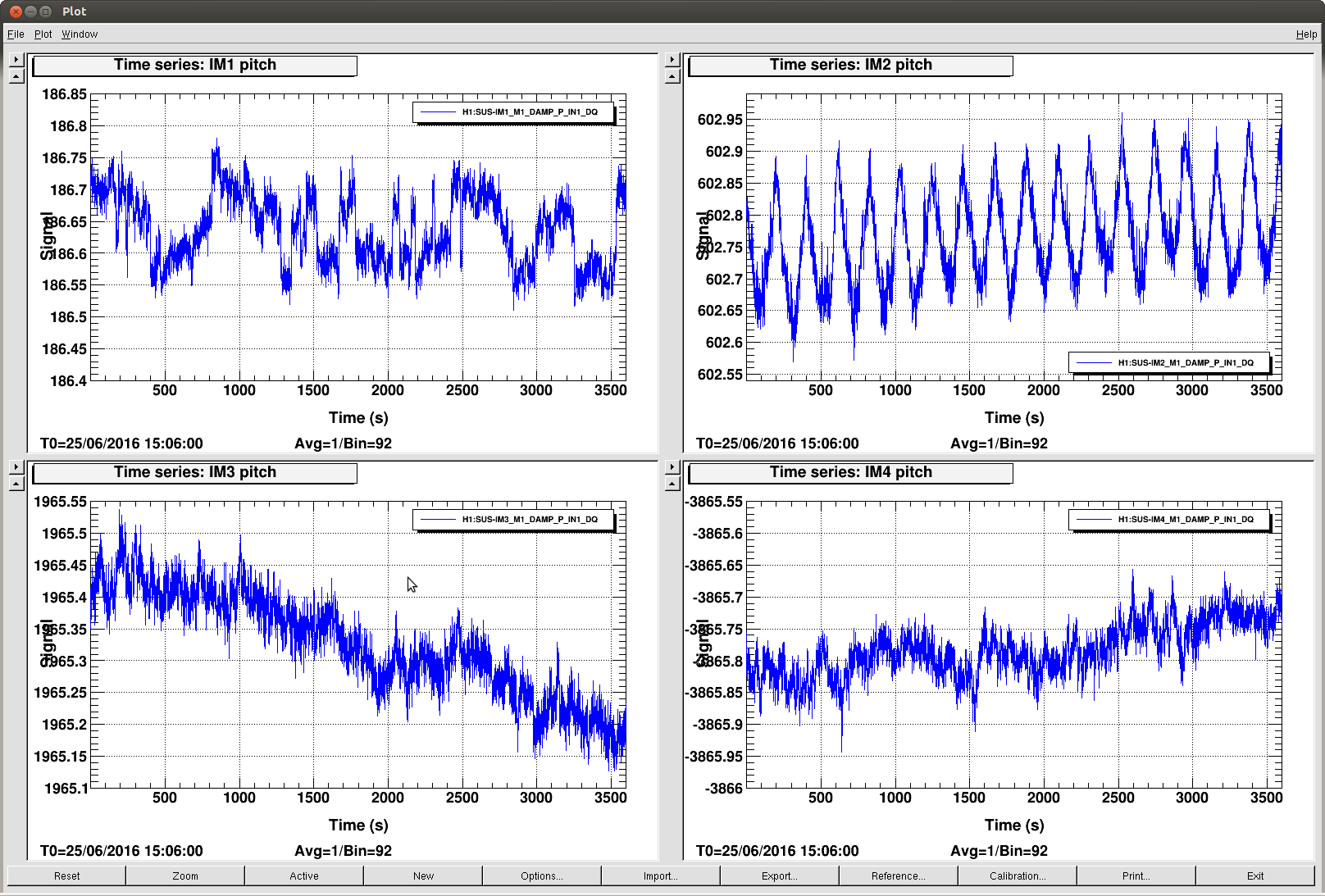Click the 602.95 y-axis value on IM2 plot

click(x=720, y=120)
